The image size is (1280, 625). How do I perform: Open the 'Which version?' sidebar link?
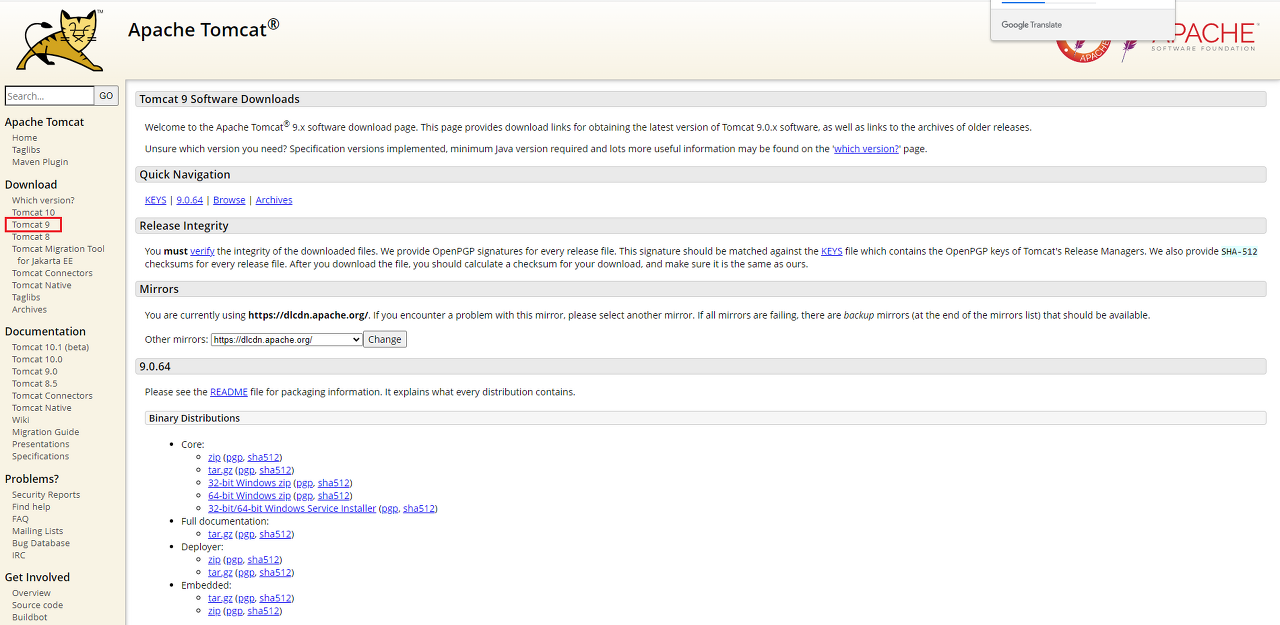(43, 200)
